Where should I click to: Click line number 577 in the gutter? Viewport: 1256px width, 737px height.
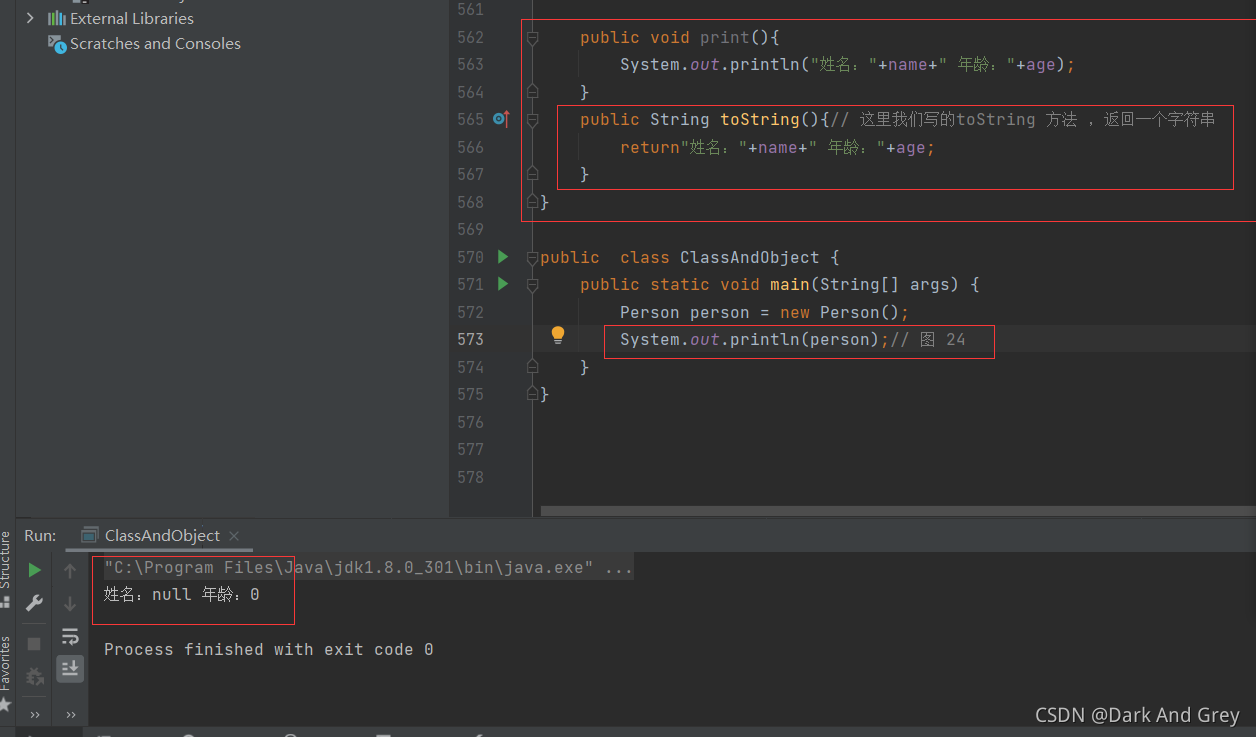(470, 449)
